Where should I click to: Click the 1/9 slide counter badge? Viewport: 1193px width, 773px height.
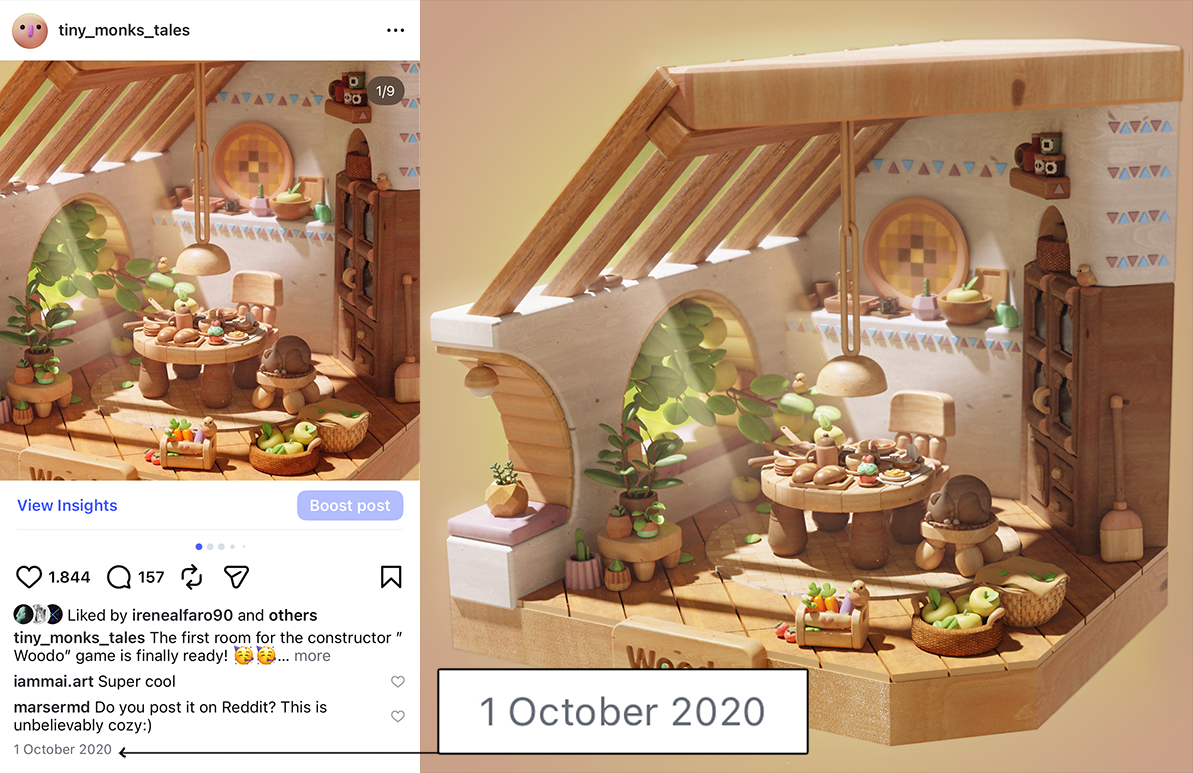coord(385,91)
